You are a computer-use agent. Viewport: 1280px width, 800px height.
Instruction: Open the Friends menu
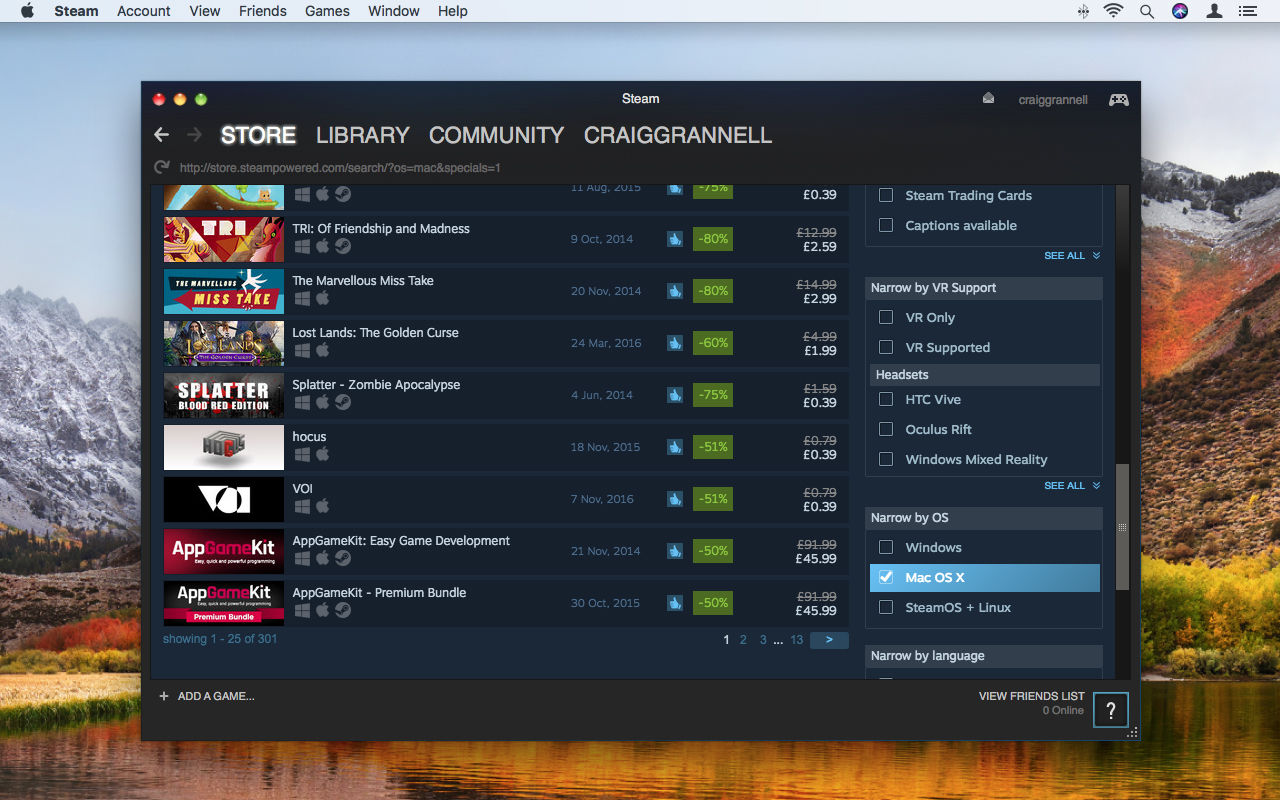click(262, 11)
